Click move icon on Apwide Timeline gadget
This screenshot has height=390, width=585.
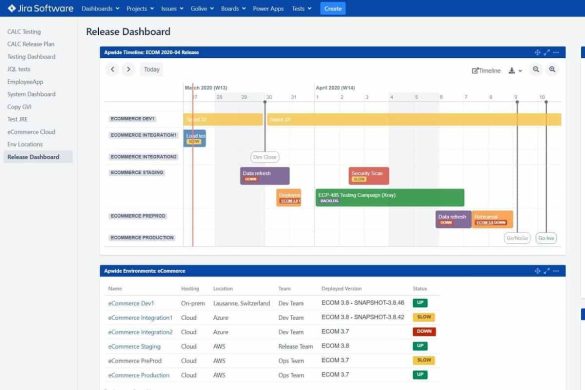[537, 52]
